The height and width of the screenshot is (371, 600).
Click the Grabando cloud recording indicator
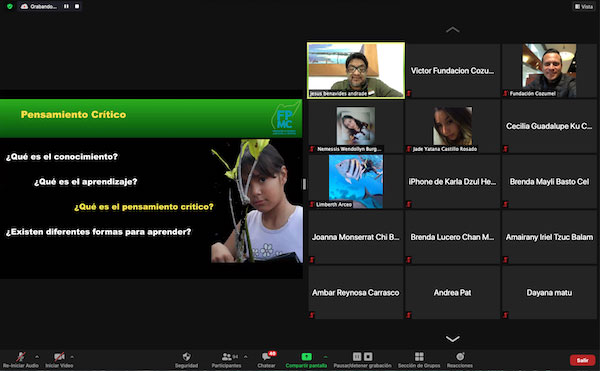click(x=39, y=7)
